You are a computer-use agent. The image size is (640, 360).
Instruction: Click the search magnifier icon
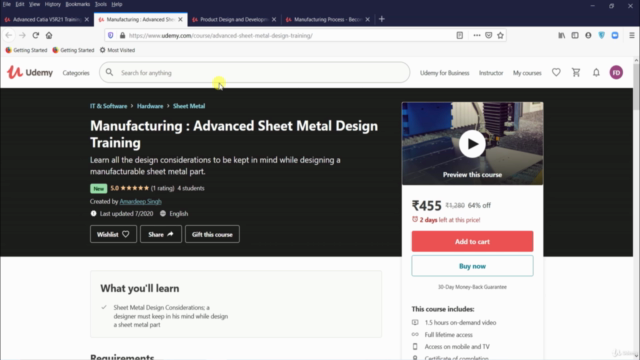click(x=109, y=72)
